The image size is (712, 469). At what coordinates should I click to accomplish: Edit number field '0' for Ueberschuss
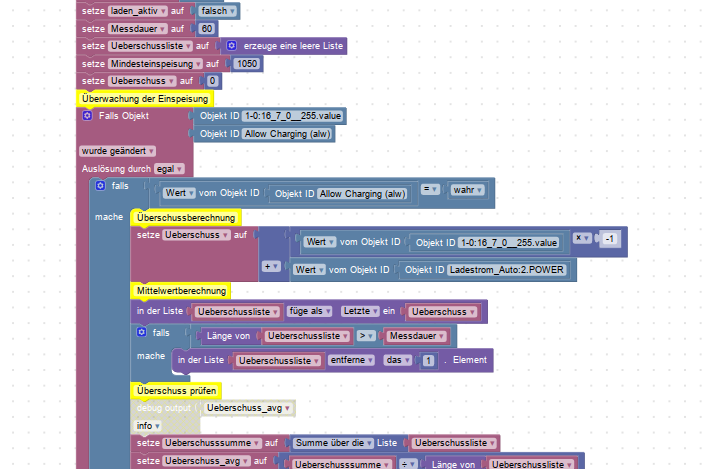click(212, 81)
